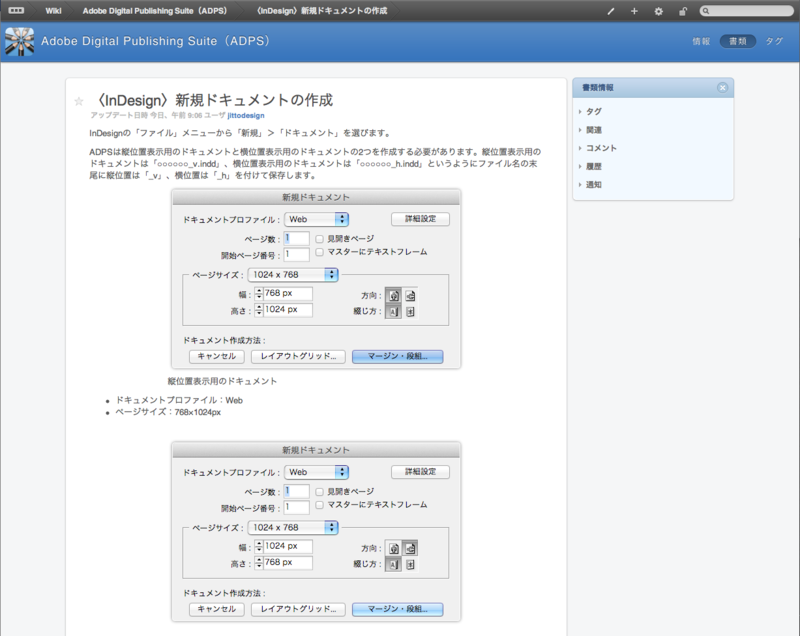The width and height of the screenshot is (800, 636).
Task: Go to the Wiki breadcrumb
Action: pos(53,11)
